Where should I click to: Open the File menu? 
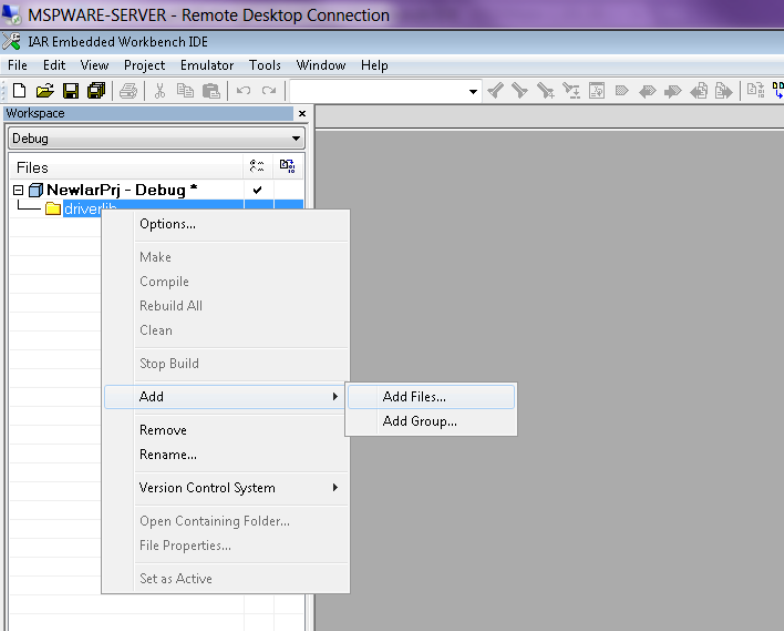18,66
